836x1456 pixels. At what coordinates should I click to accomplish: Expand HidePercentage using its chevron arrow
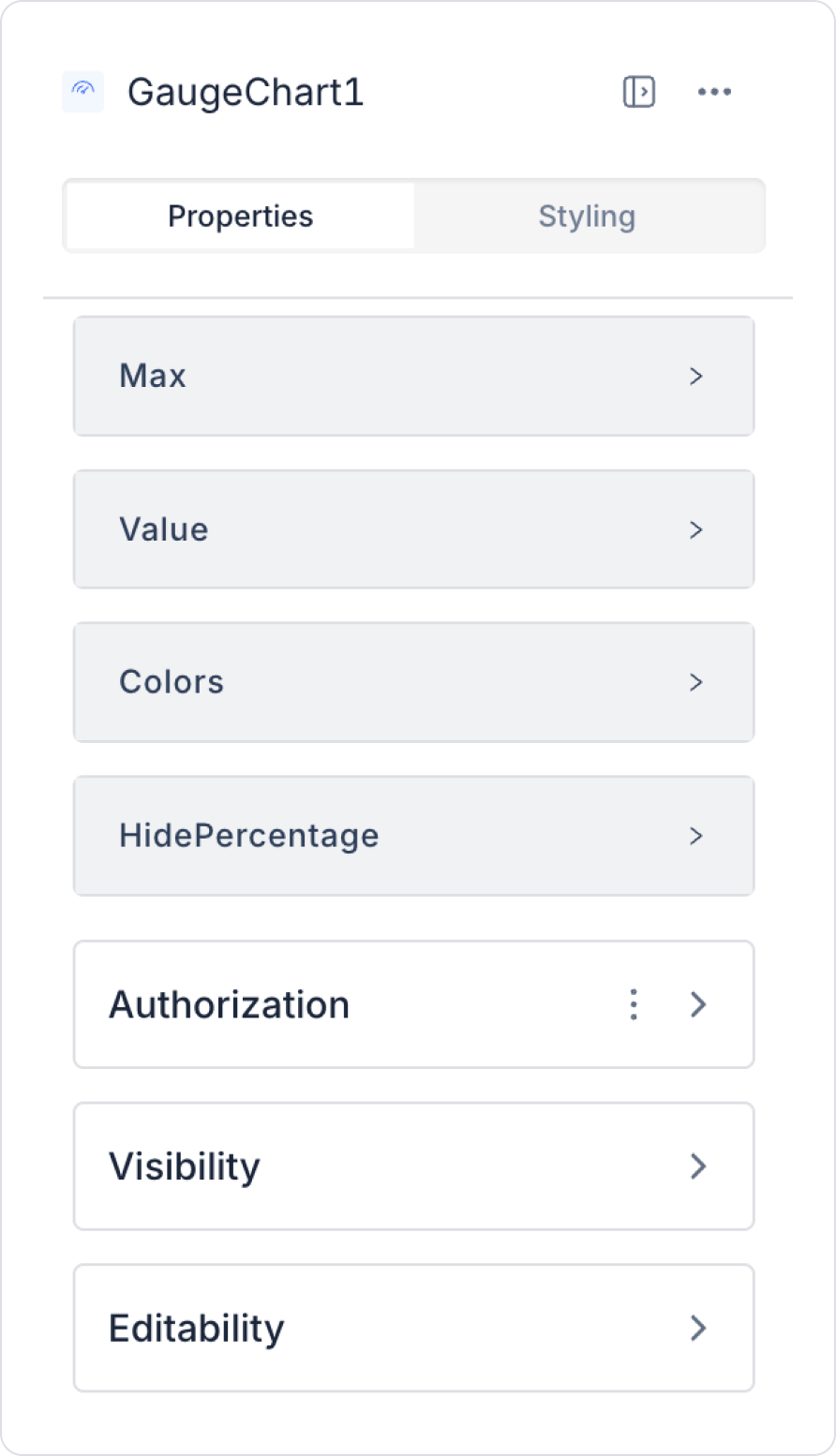pos(696,836)
